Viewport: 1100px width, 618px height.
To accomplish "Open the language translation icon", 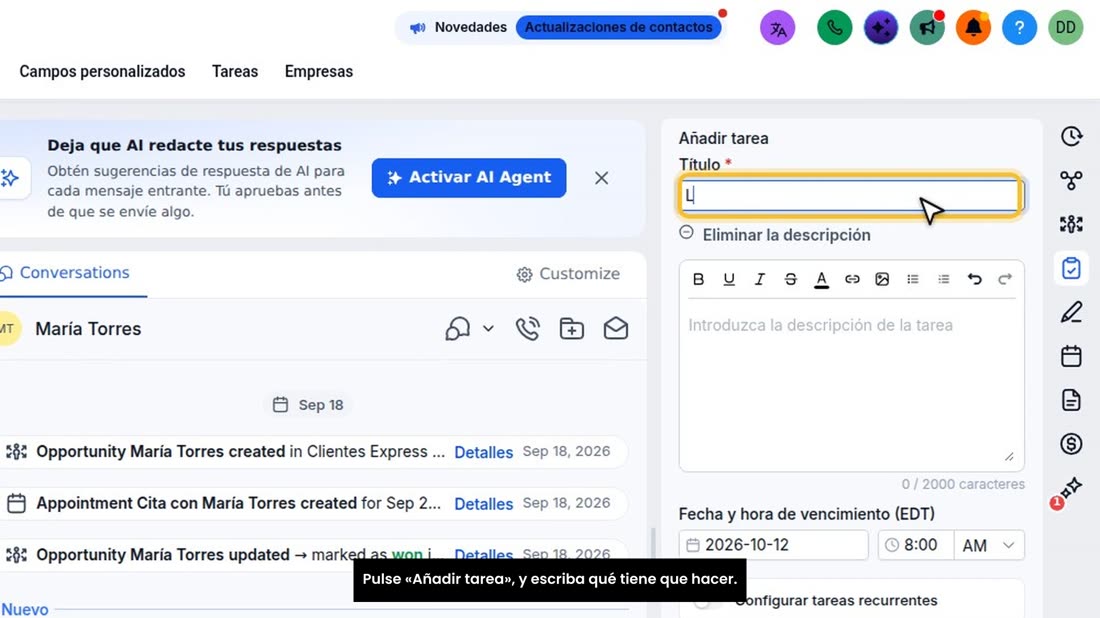I will 777,28.
